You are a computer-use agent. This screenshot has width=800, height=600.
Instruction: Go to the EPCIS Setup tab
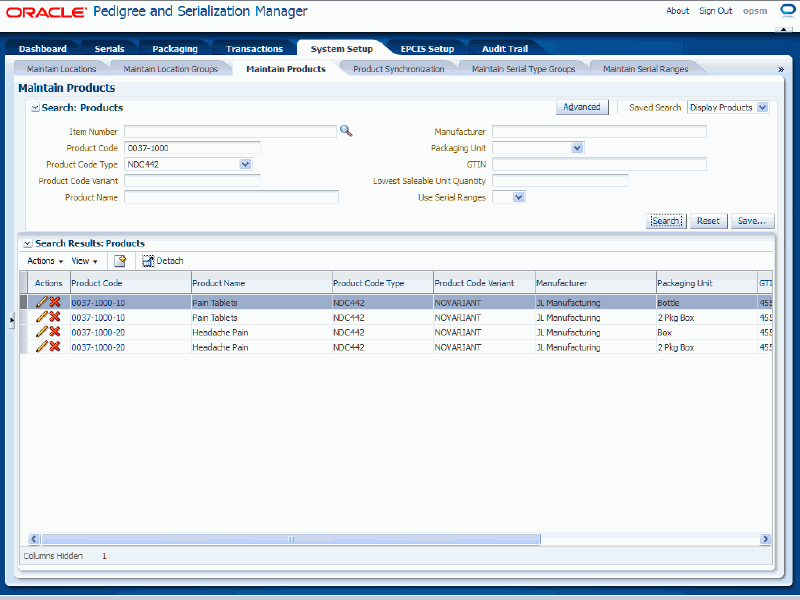427,48
